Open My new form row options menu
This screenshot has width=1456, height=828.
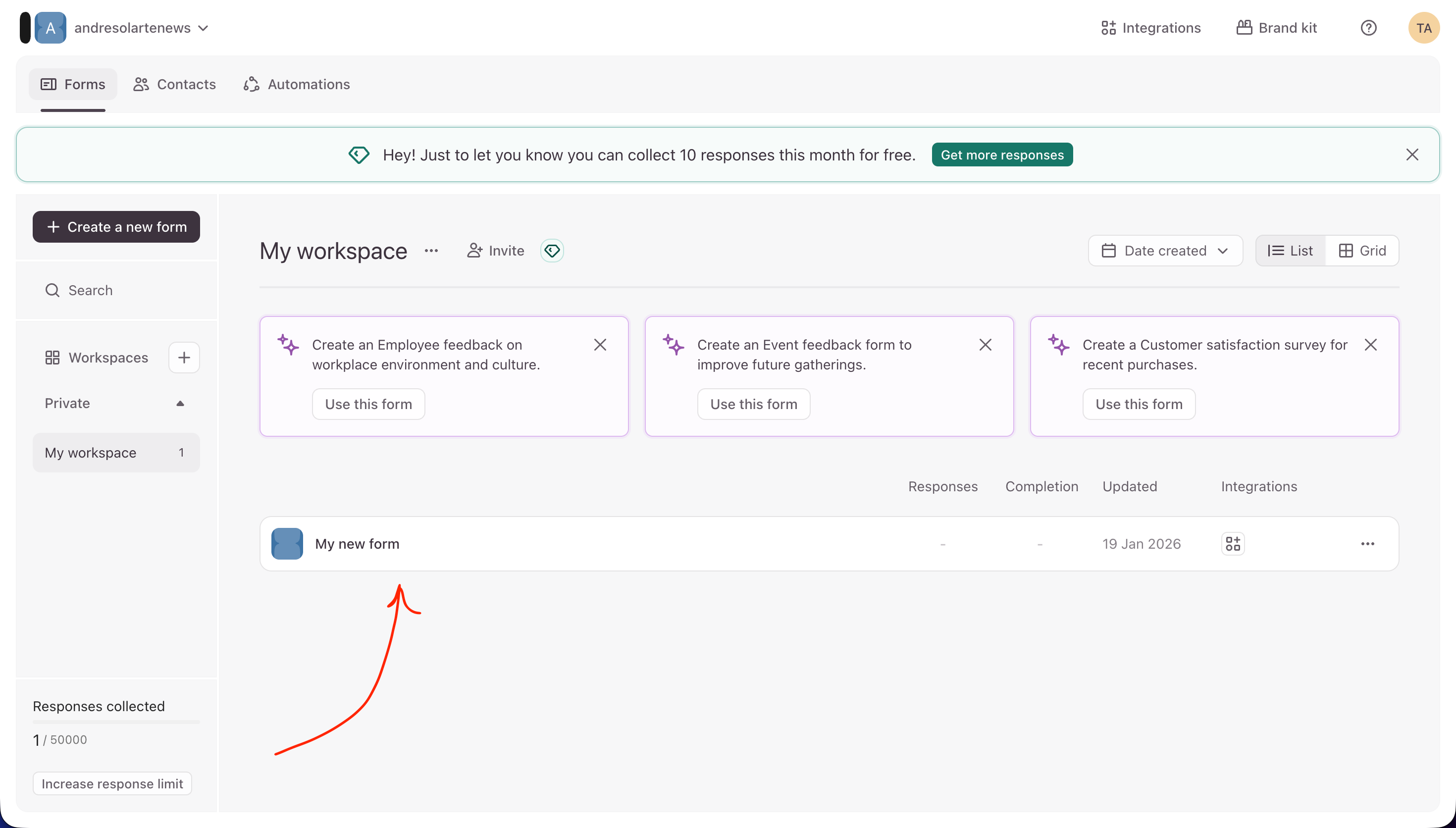(1367, 544)
